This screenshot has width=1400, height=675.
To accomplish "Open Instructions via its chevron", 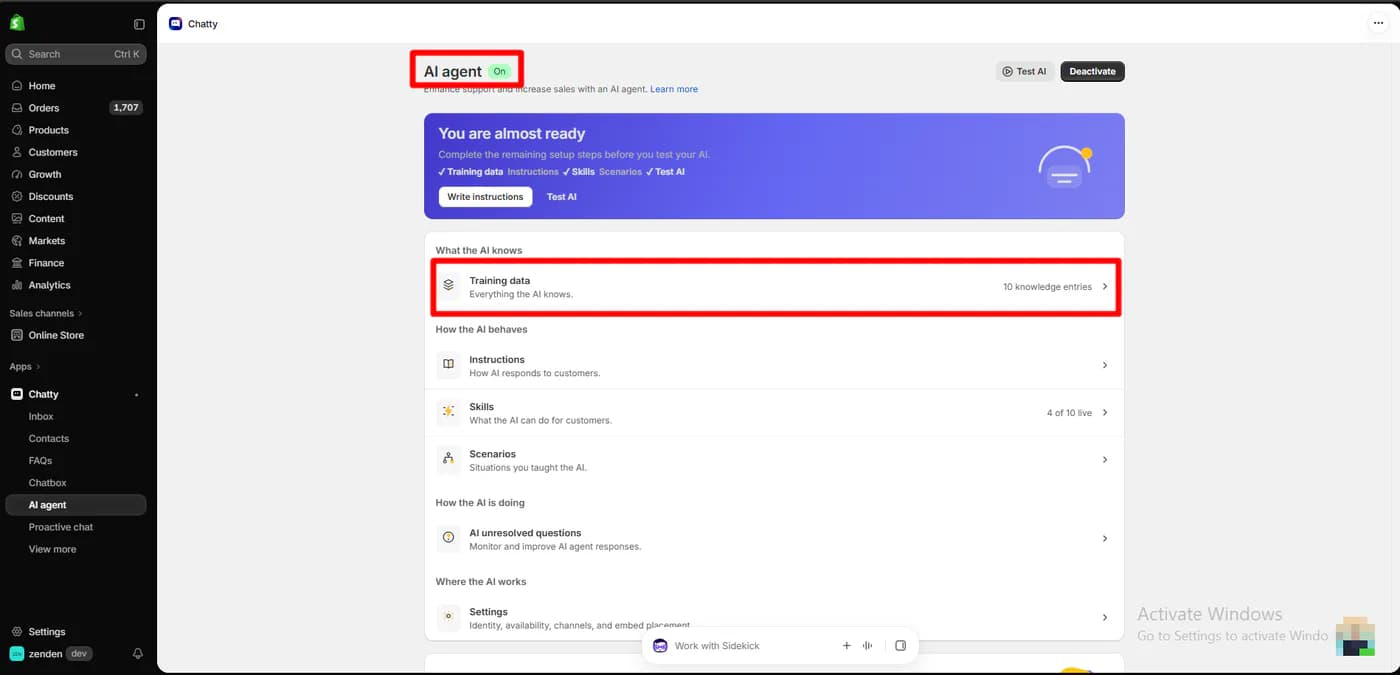I will (1105, 366).
